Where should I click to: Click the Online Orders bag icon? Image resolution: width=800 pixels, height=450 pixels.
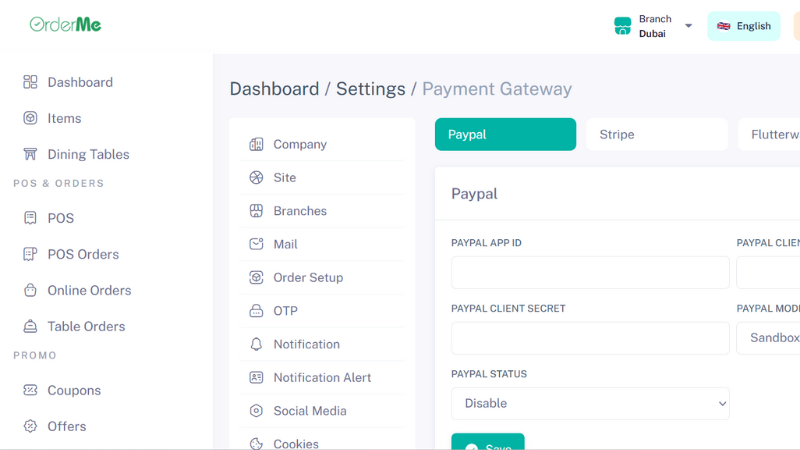click(x=30, y=290)
